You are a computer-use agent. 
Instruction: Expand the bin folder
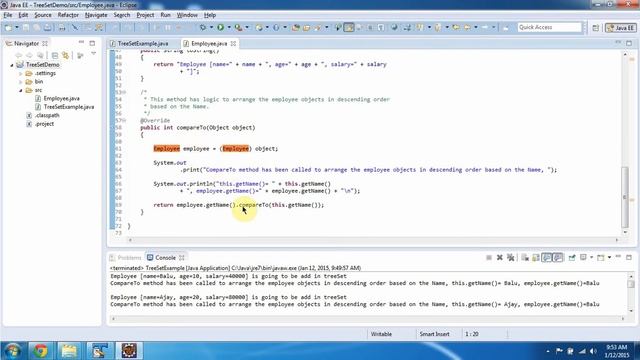[x=20, y=82]
